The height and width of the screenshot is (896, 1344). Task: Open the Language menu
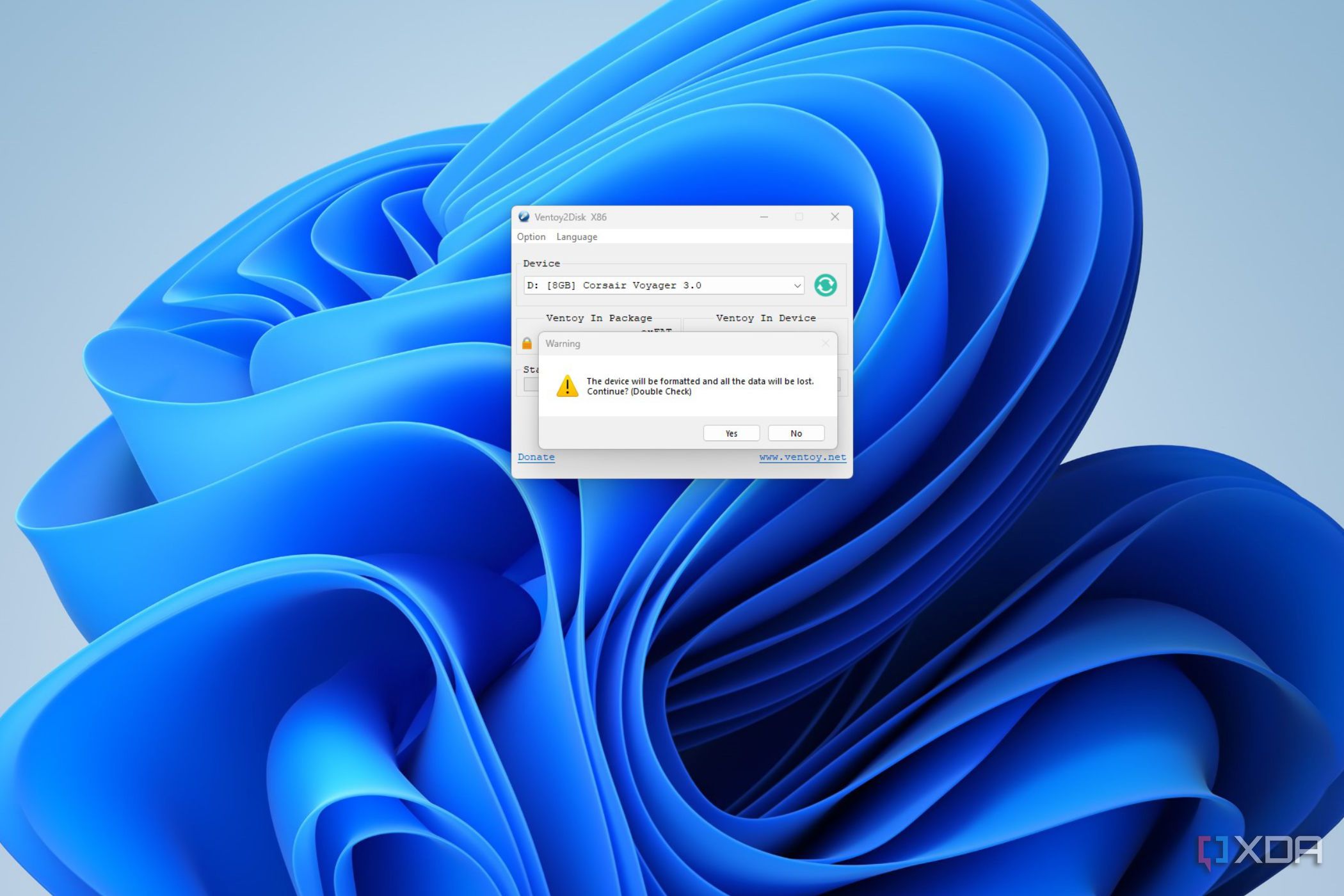tap(577, 237)
